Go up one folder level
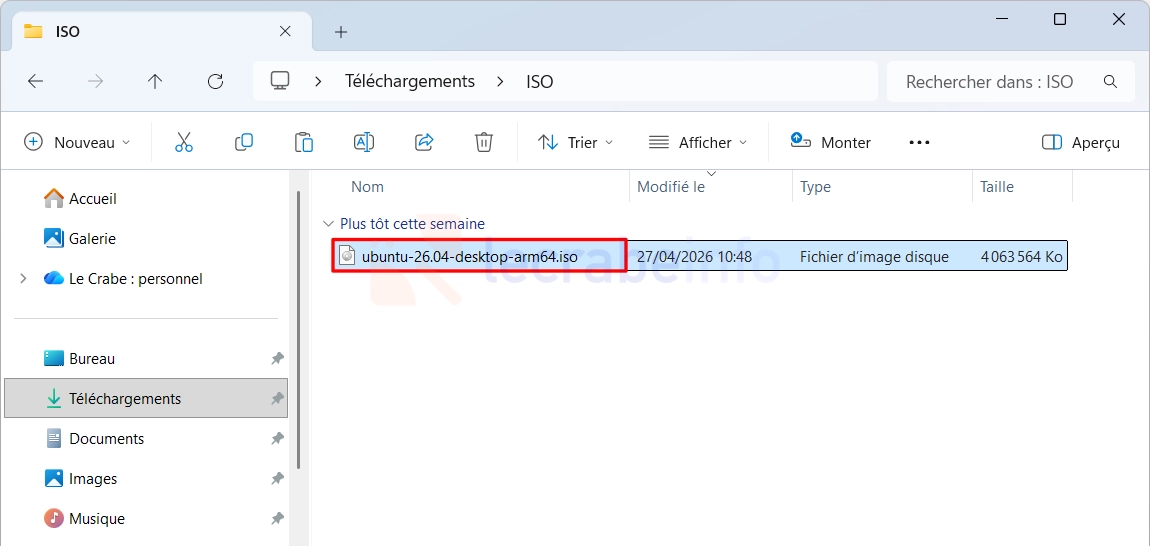 (x=155, y=82)
